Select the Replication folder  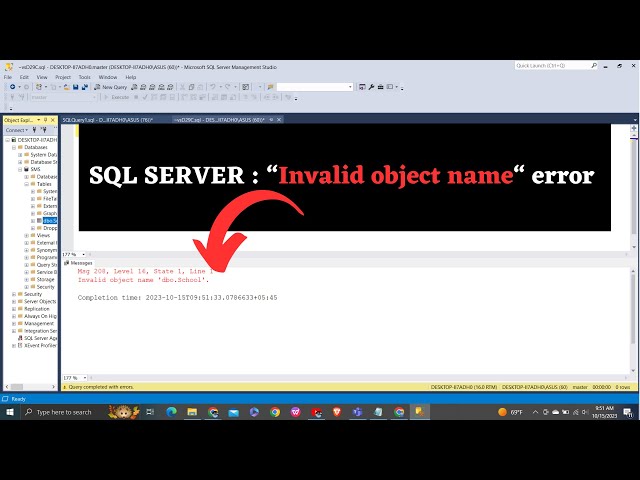(x=37, y=309)
